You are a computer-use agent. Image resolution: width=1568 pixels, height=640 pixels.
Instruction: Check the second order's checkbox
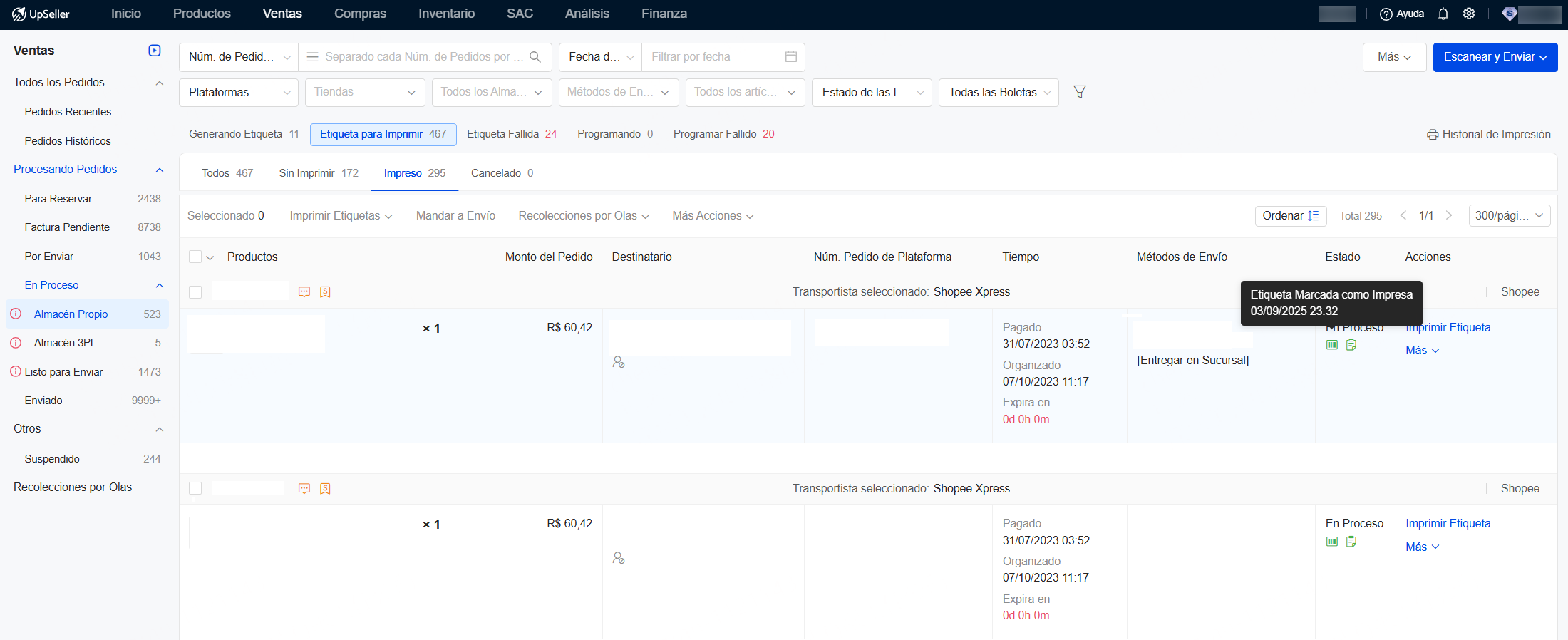pos(195,488)
